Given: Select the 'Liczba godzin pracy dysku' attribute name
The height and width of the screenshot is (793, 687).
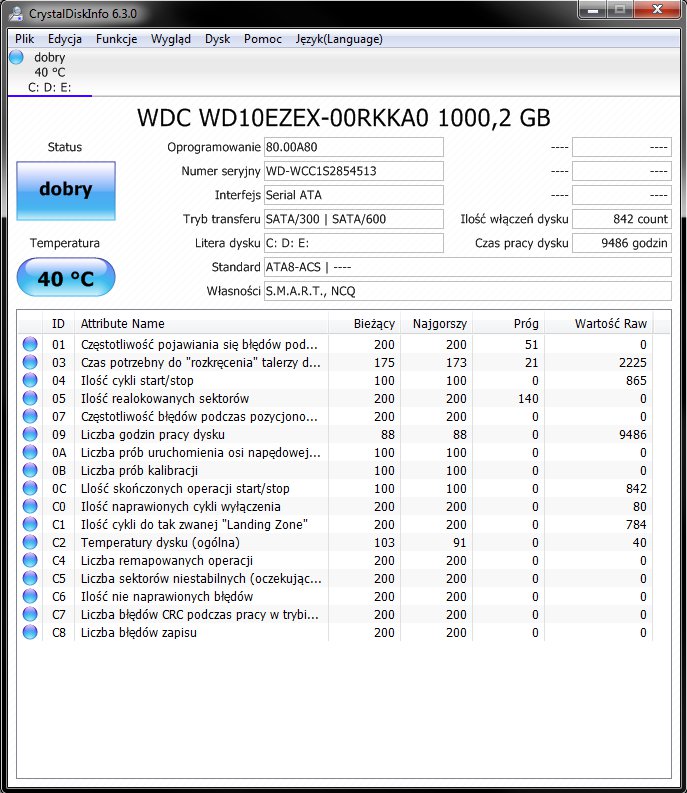Looking at the screenshot, I should pyautogui.click(x=153, y=434).
